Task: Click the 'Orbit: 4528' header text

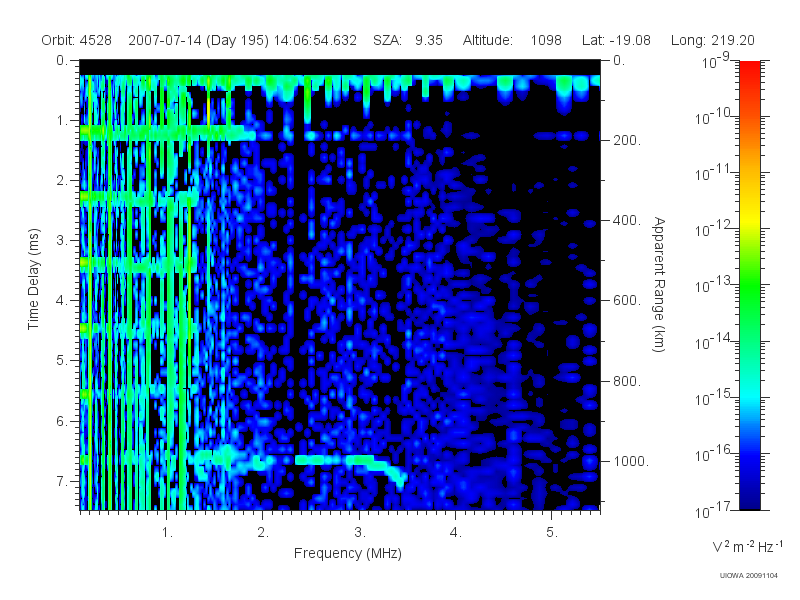Action: coord(77,40)
